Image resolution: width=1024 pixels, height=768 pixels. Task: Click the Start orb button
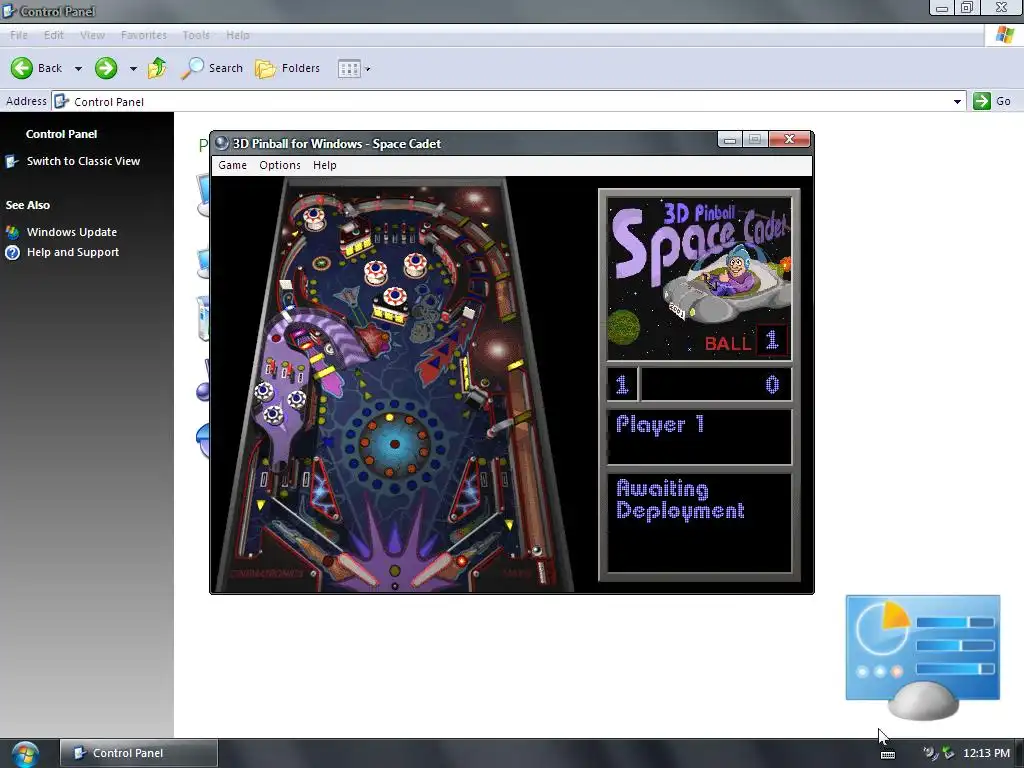[25, 754]
